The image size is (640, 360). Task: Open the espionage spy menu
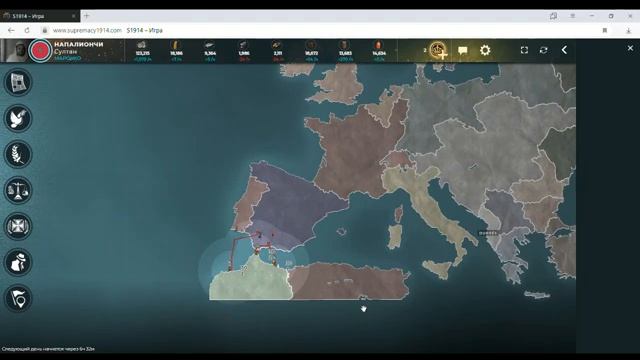tap(18, 262)
